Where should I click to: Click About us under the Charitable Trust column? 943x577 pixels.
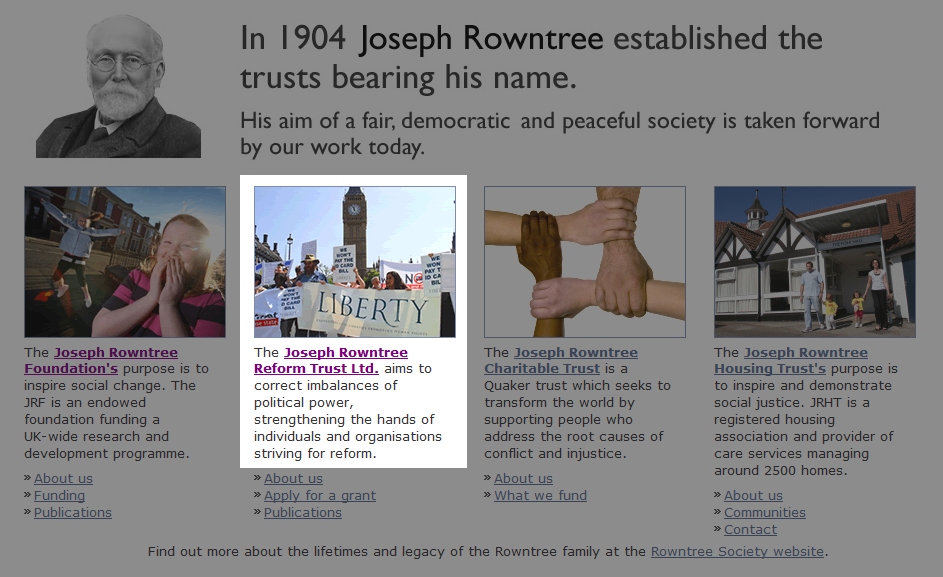pyautogui.click(x=523, y=478)
